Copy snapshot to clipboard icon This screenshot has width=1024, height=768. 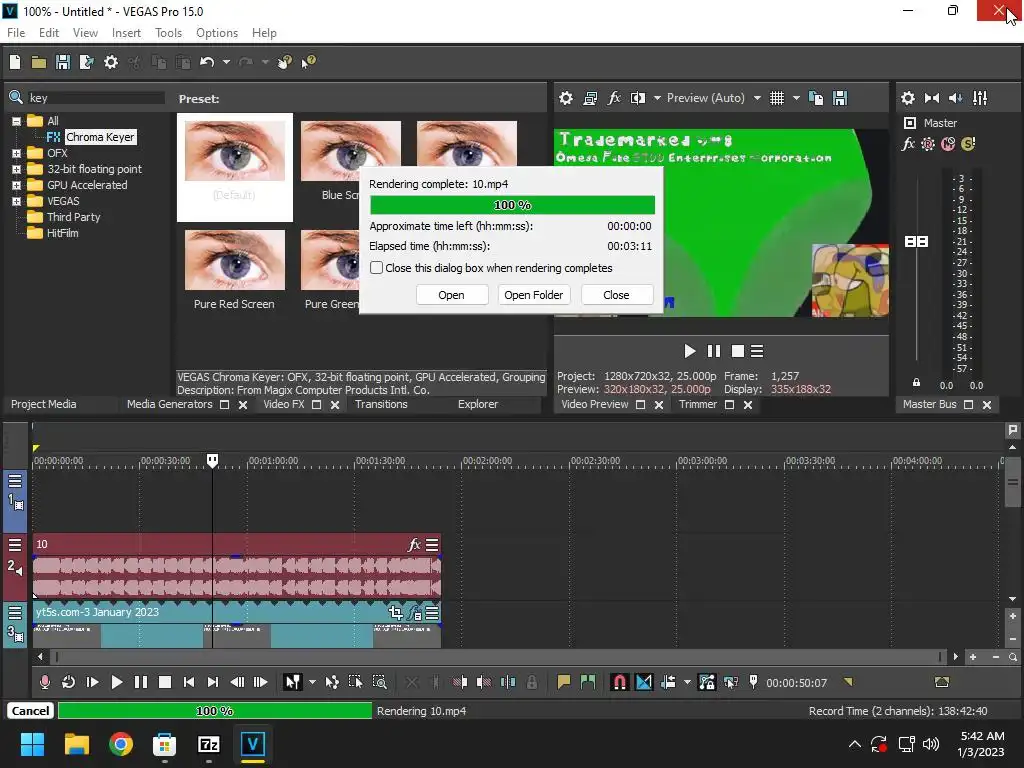(x=816, y=98)
